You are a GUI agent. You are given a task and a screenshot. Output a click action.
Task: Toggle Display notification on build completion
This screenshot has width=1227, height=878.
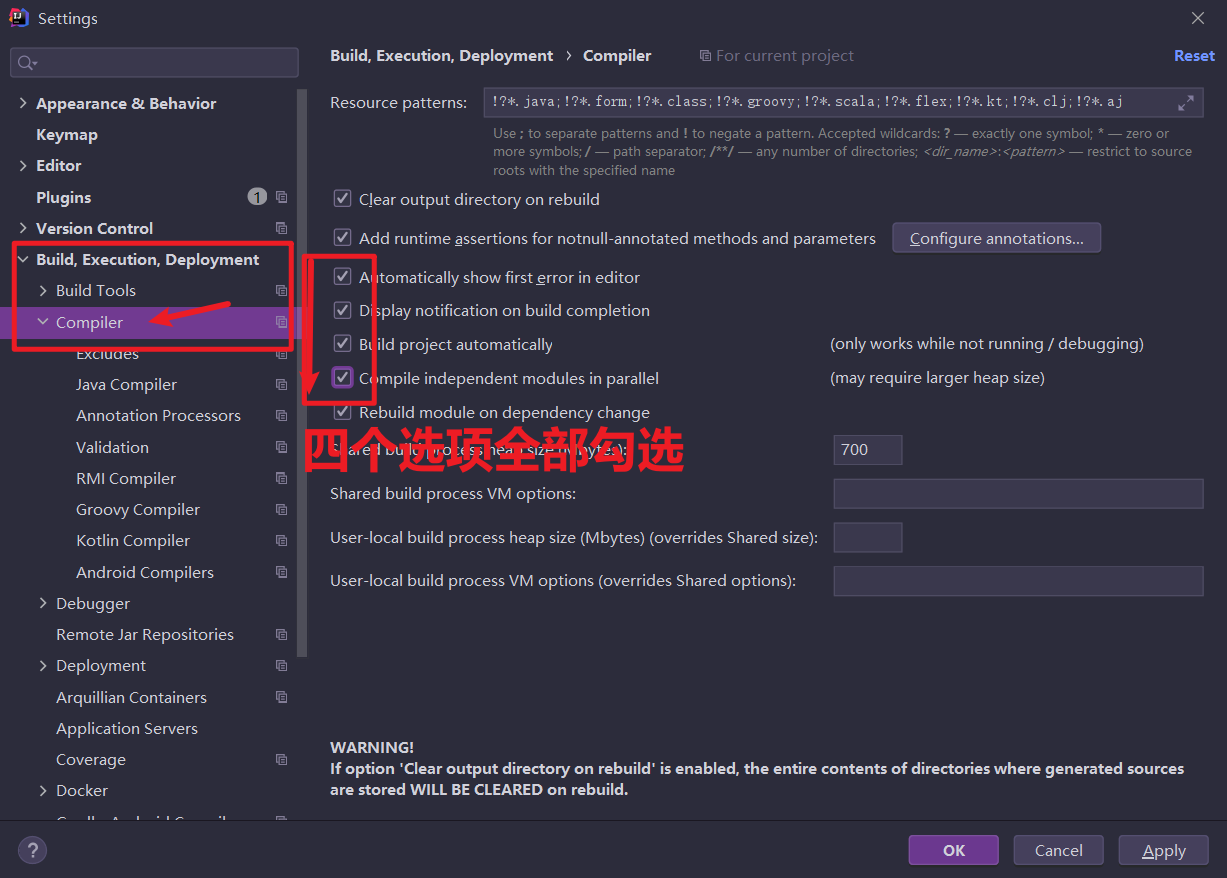pos(342,310)
